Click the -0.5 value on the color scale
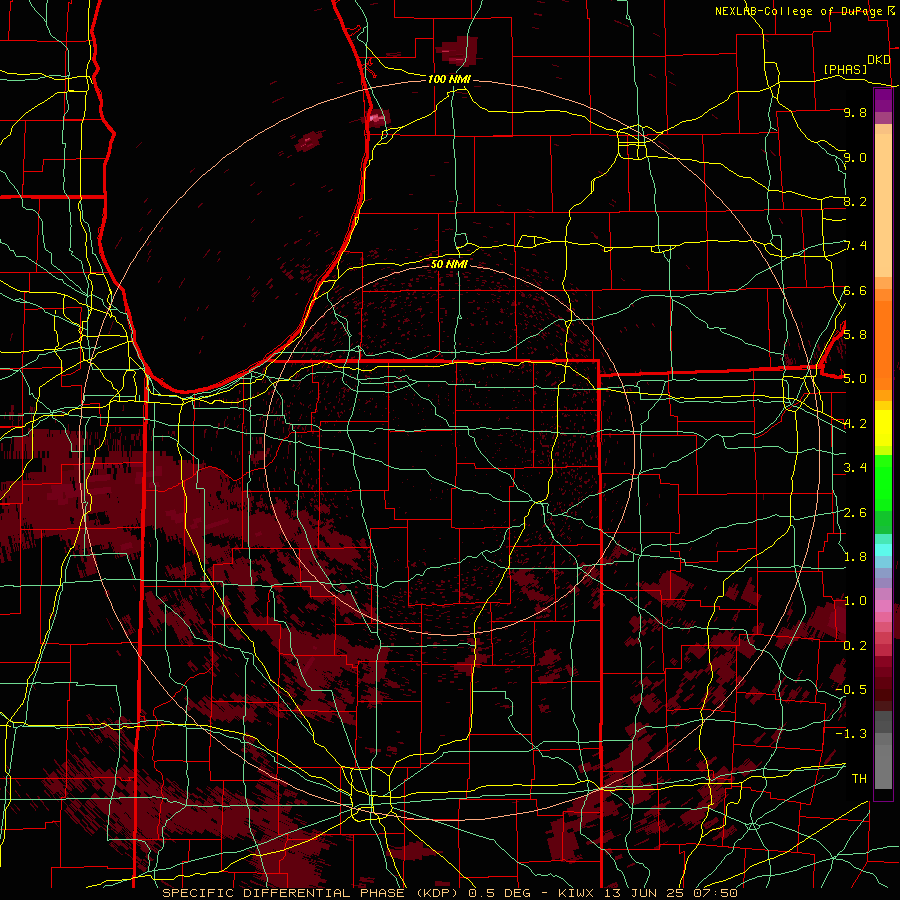 851,689
